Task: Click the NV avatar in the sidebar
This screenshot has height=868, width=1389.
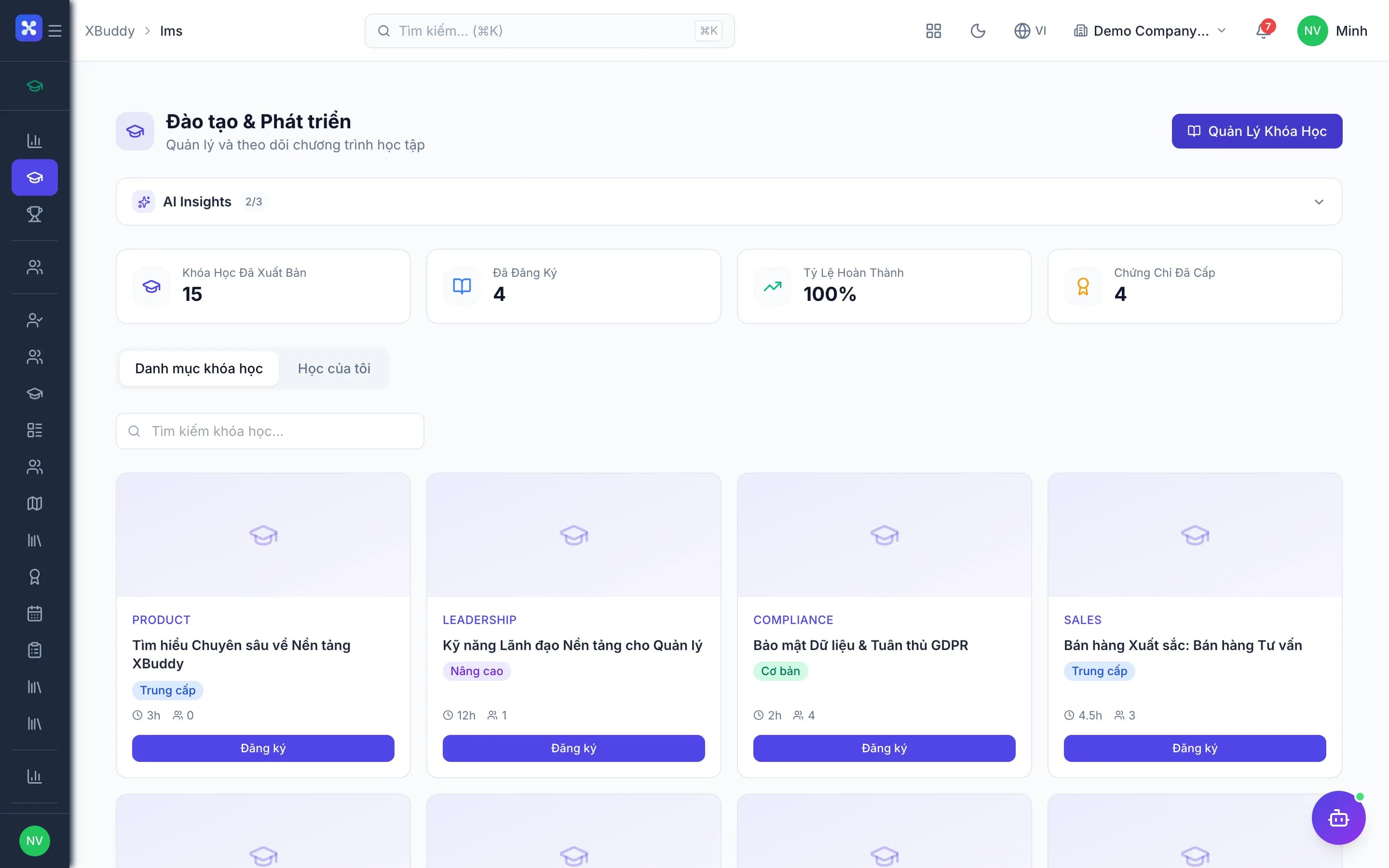Action: (34, 841)
